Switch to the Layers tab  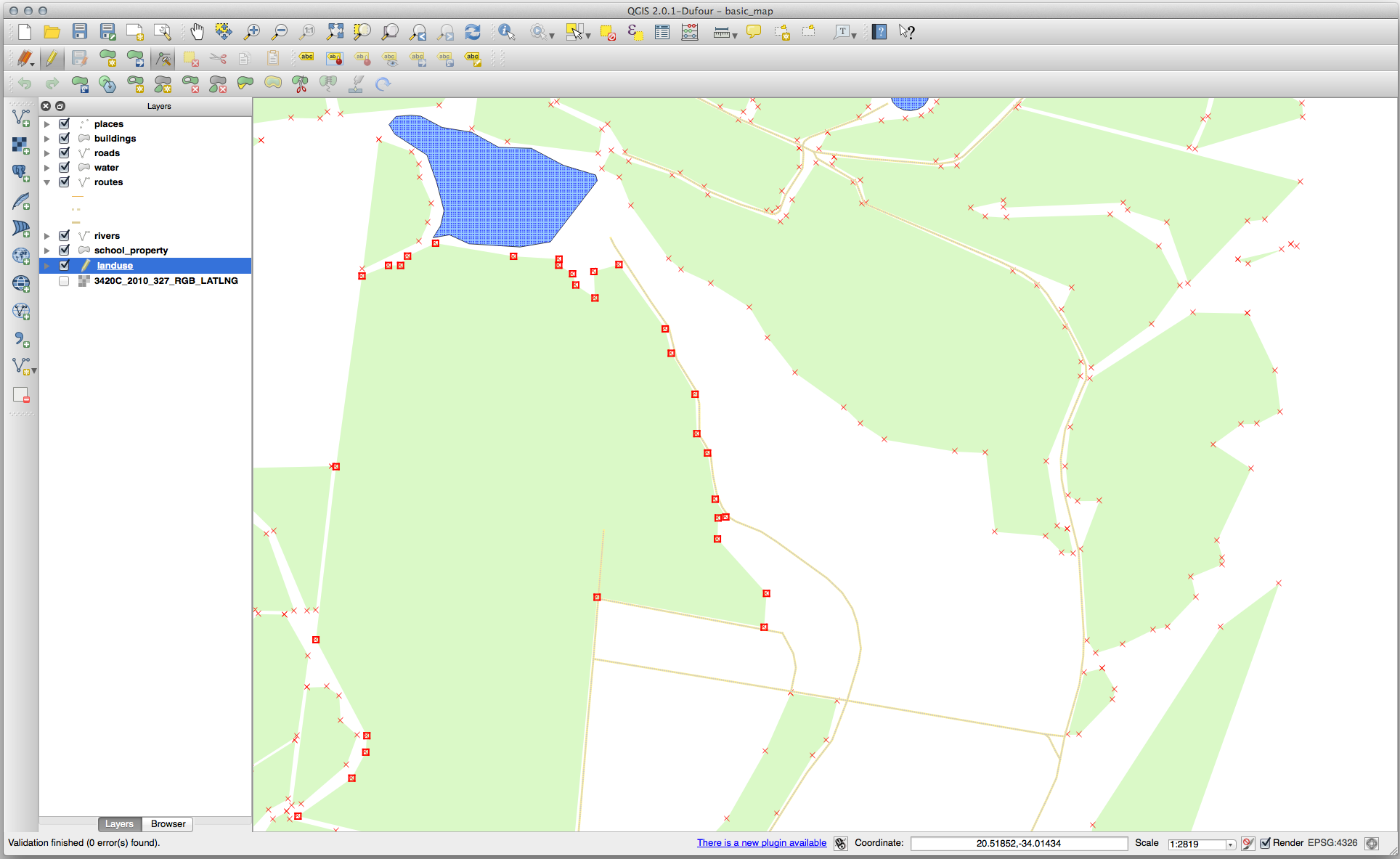pyautogui.click(x=119, y=823)
